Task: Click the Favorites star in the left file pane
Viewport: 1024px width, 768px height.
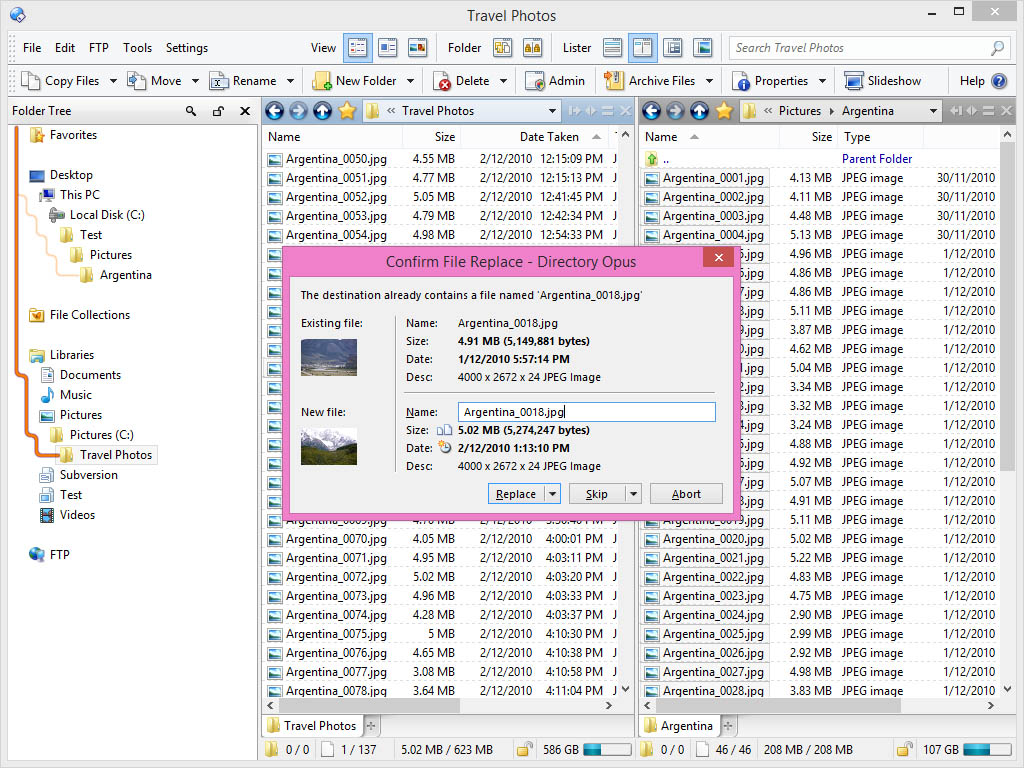Action: click(x=346, y=111)
